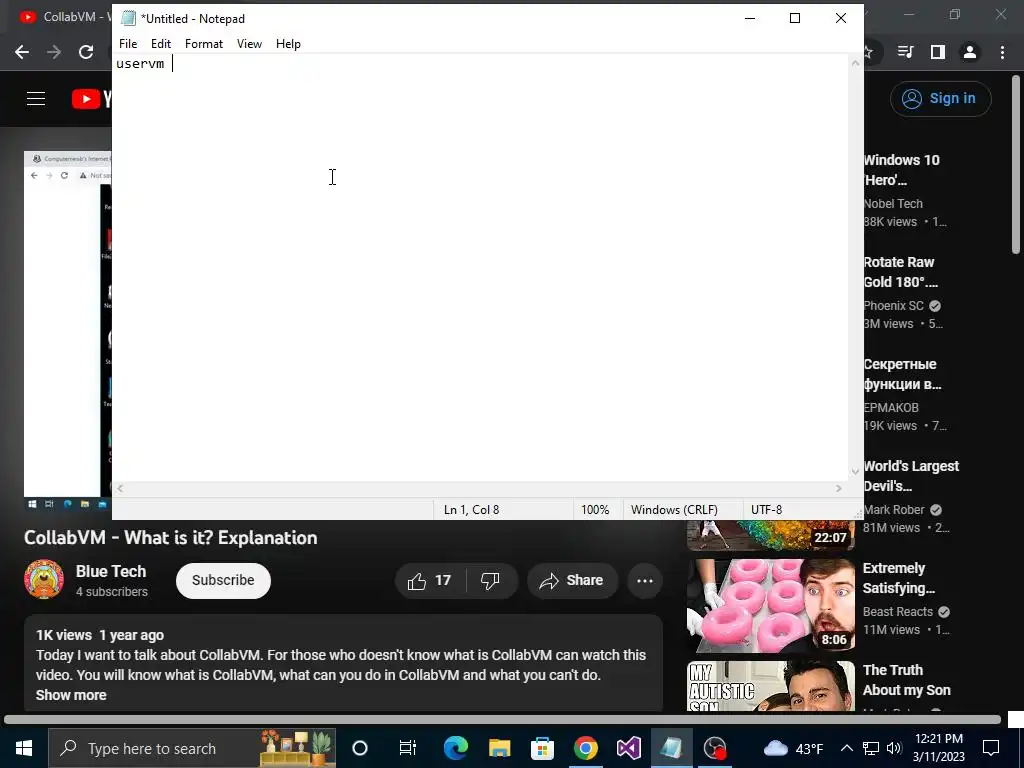Viewport: 1024px width, 768px height.
Task: Open Task View on the taskbar
Action: pos(408,748)
